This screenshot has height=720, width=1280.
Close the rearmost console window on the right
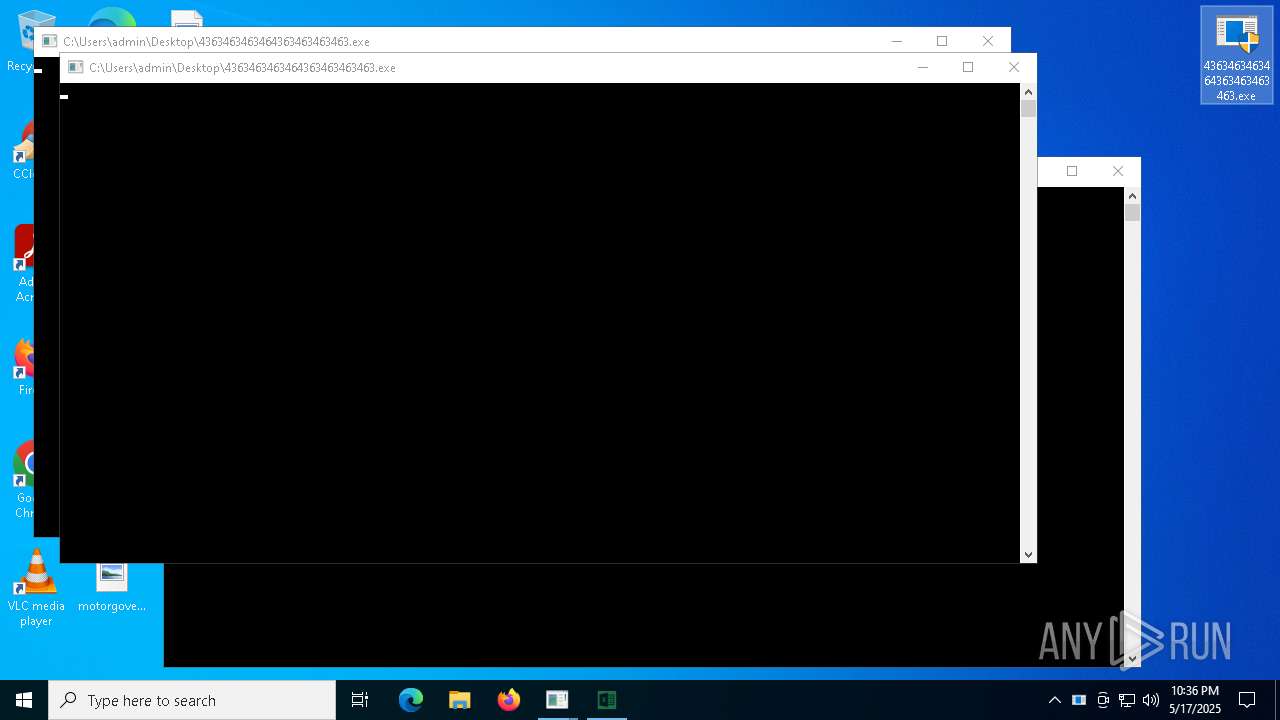(1118, 171)
